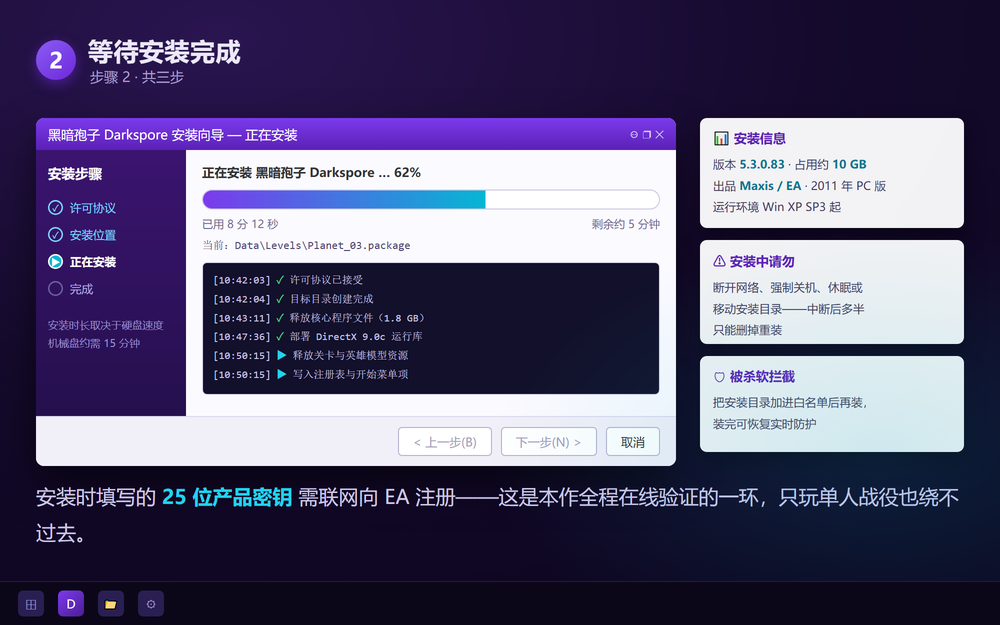Click the green check on 释放核心程序文件 log
The height and width of the screenshot is (625, 1000).
(280, 318)
